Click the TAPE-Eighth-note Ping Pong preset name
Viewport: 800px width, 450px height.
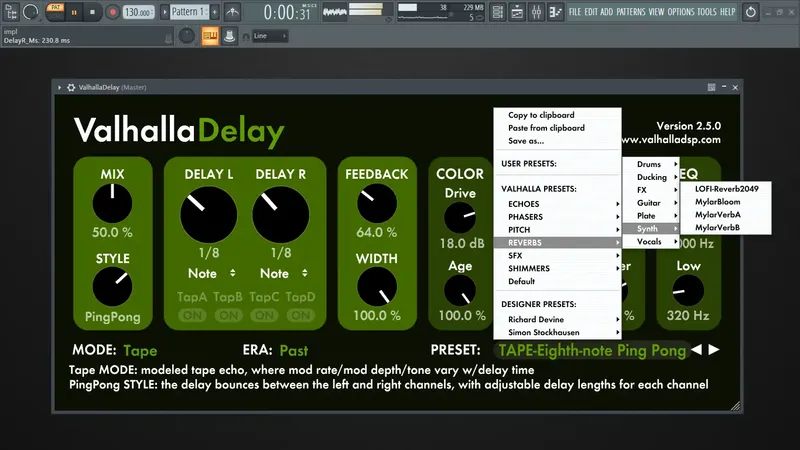592,351
